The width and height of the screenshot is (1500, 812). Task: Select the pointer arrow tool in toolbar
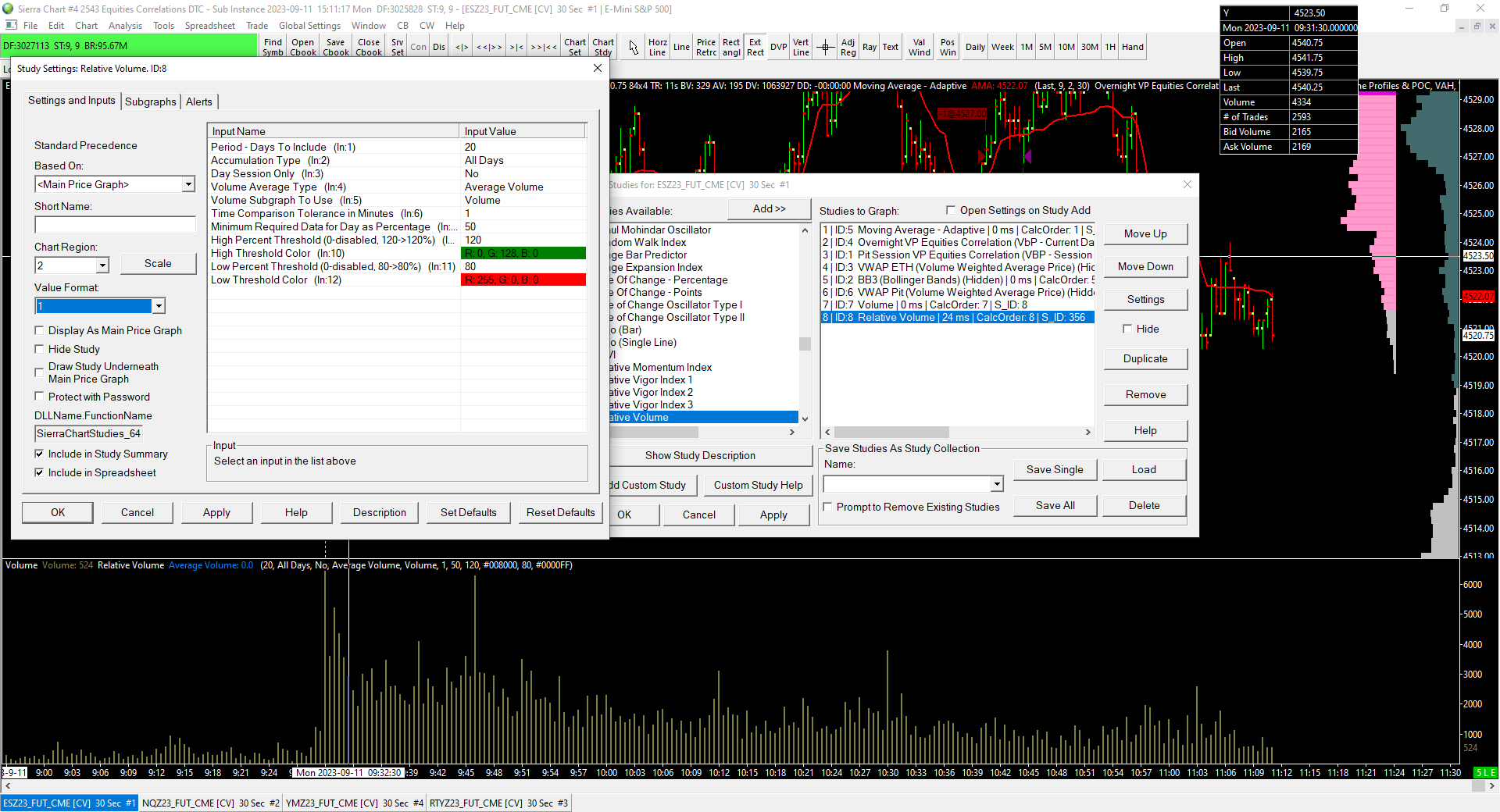634,48
